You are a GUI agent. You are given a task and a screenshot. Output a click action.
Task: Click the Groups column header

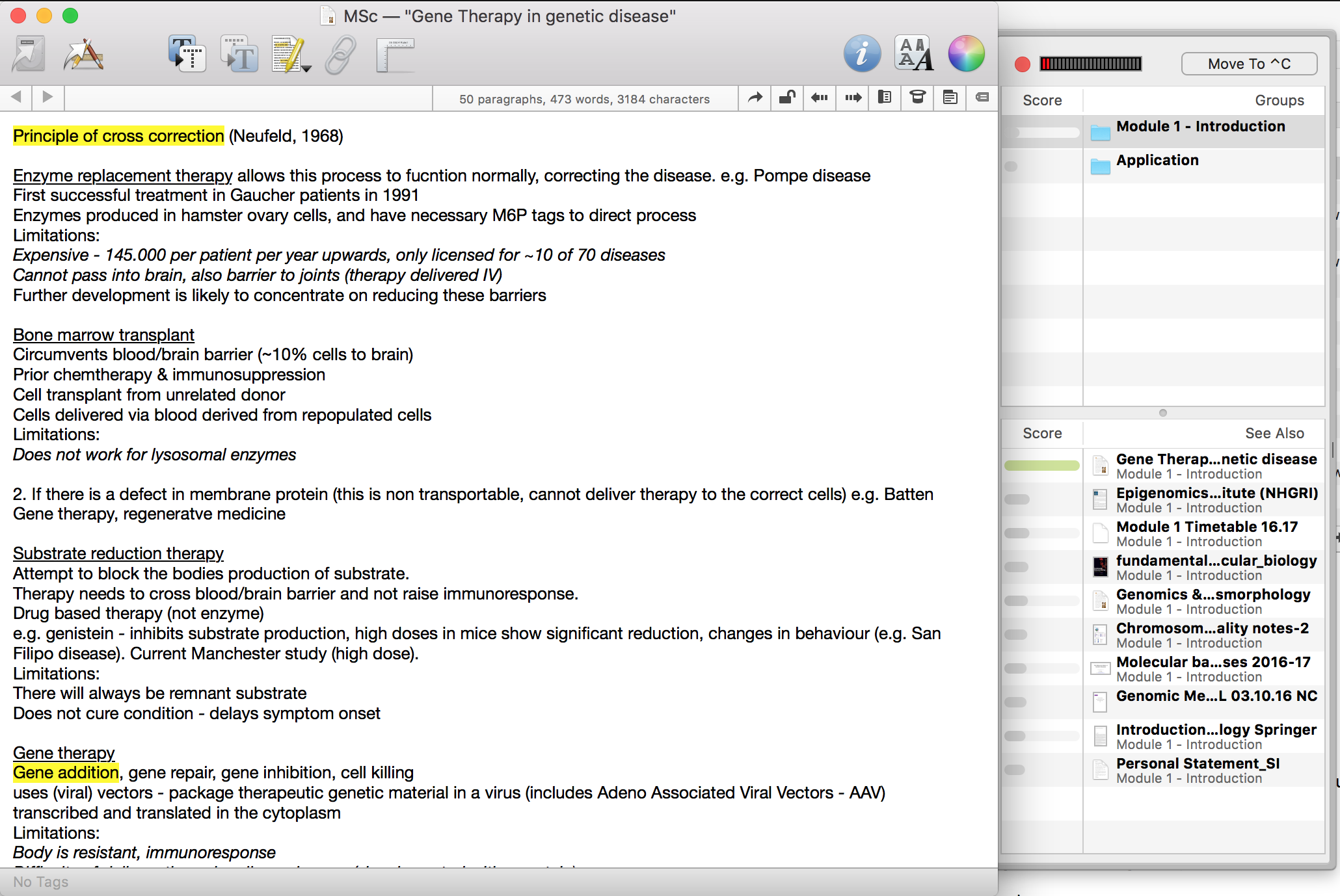1279,100
